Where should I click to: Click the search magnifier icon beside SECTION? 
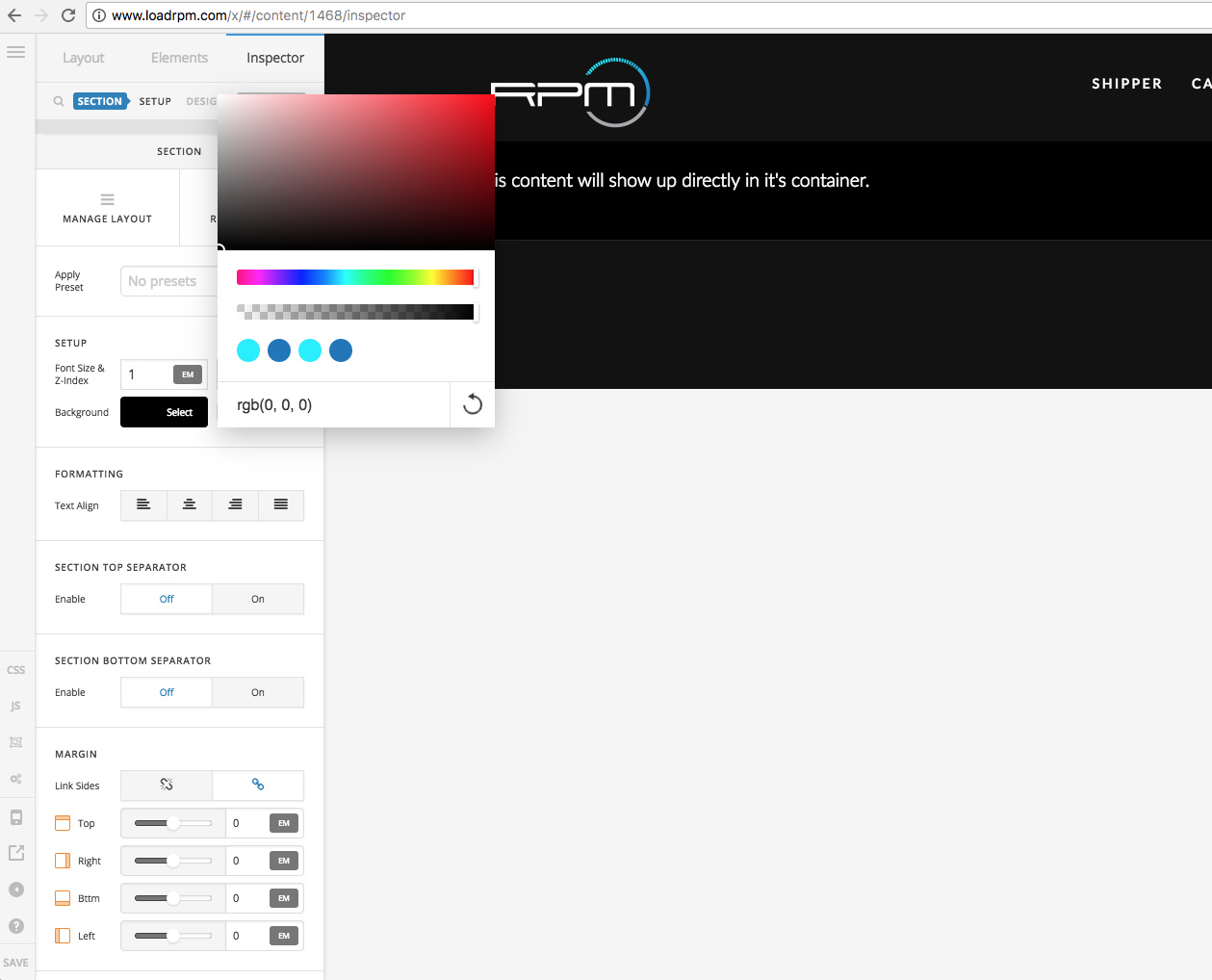tap(59, 101)
